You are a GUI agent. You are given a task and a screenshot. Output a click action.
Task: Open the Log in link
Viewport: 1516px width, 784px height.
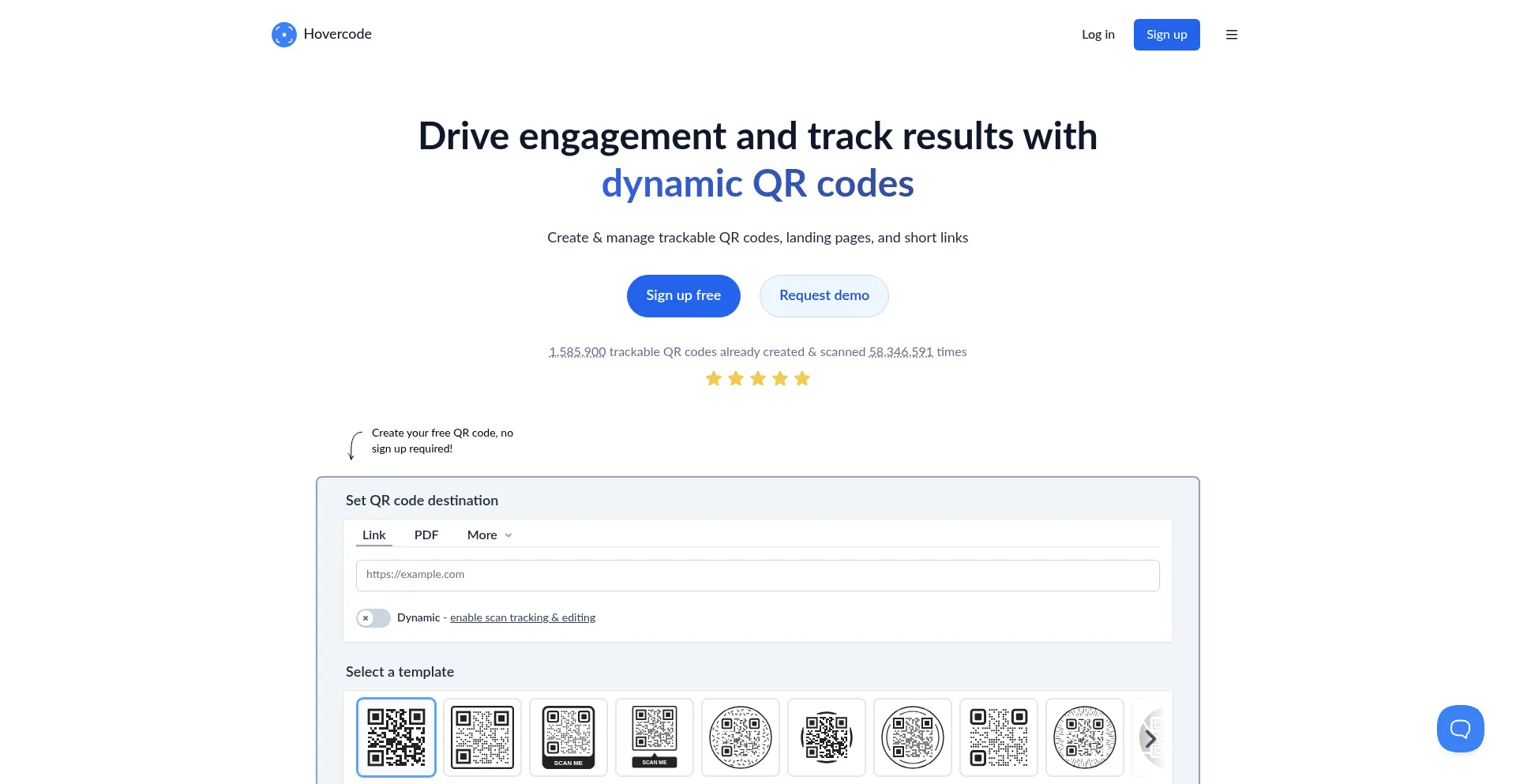point(1098,35)
